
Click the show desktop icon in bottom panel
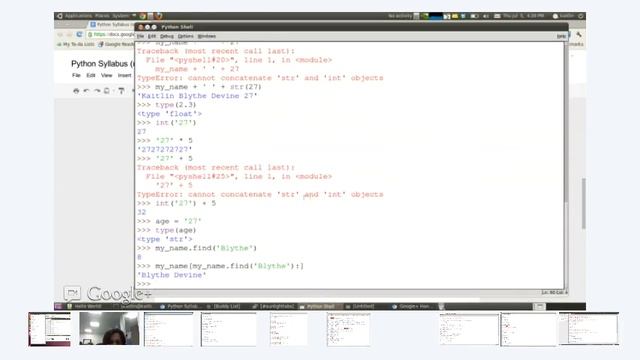point(58,307)
